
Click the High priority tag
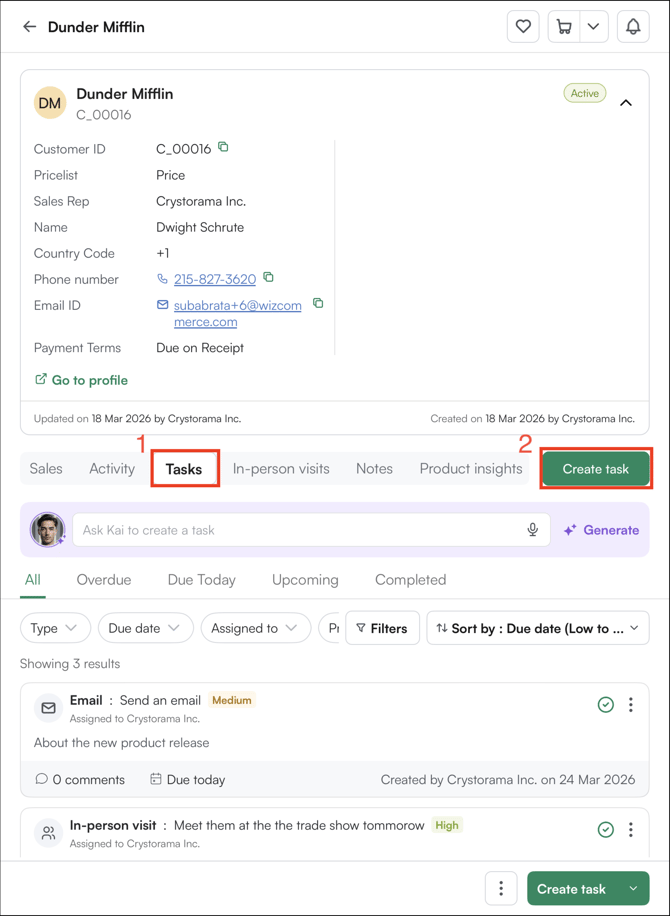pyautogui.click(x=447, y=825)
